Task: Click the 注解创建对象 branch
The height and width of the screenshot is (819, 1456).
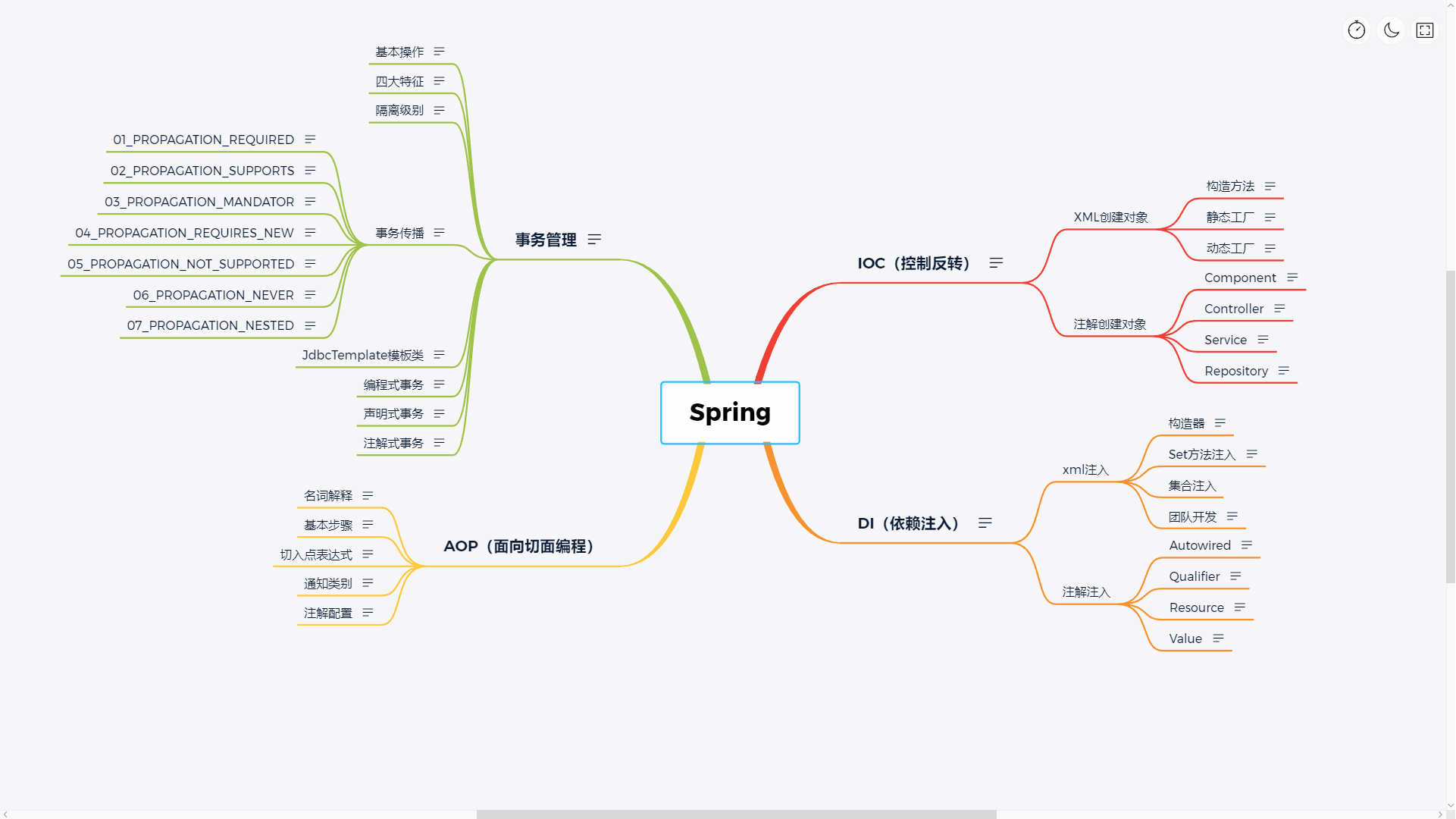Action: pos(1108,323)
